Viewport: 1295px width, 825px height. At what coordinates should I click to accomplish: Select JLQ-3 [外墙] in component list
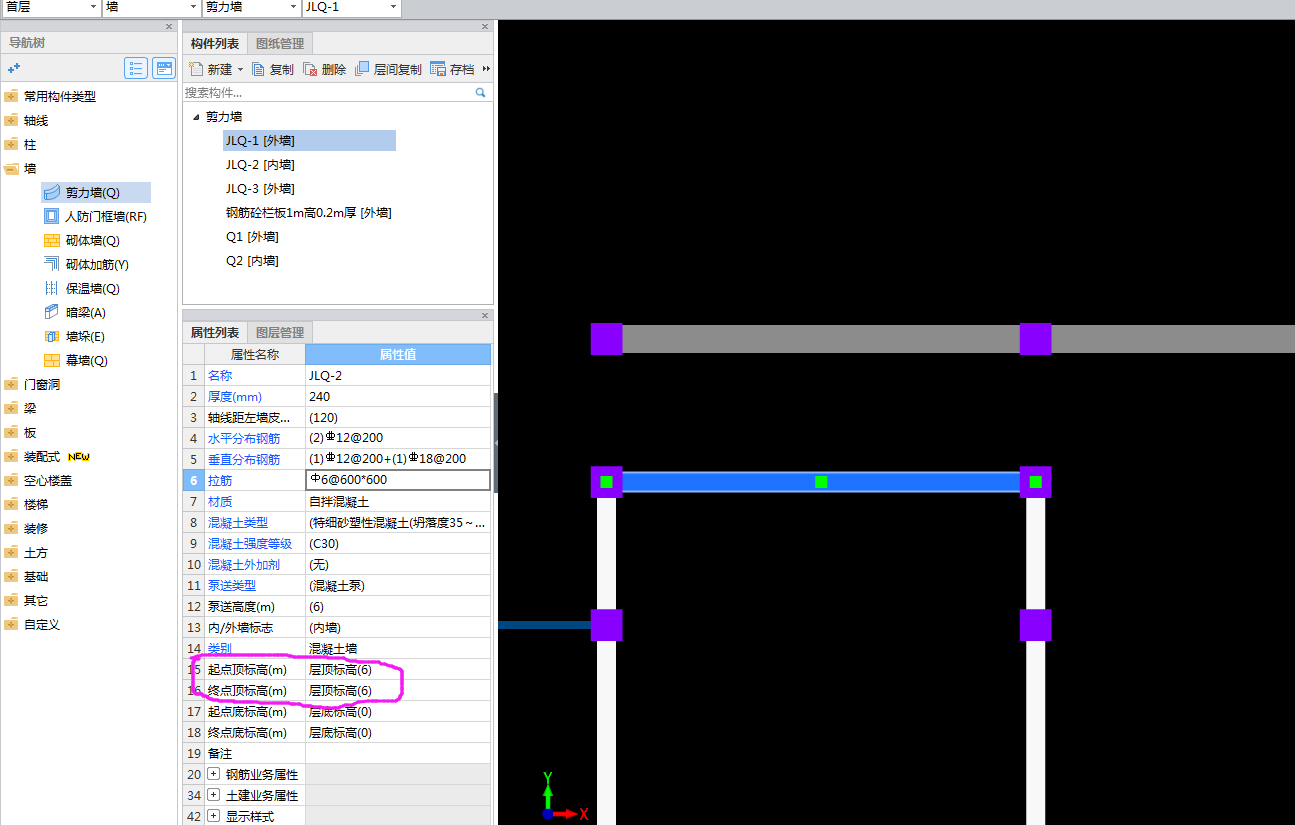point(260,189)
